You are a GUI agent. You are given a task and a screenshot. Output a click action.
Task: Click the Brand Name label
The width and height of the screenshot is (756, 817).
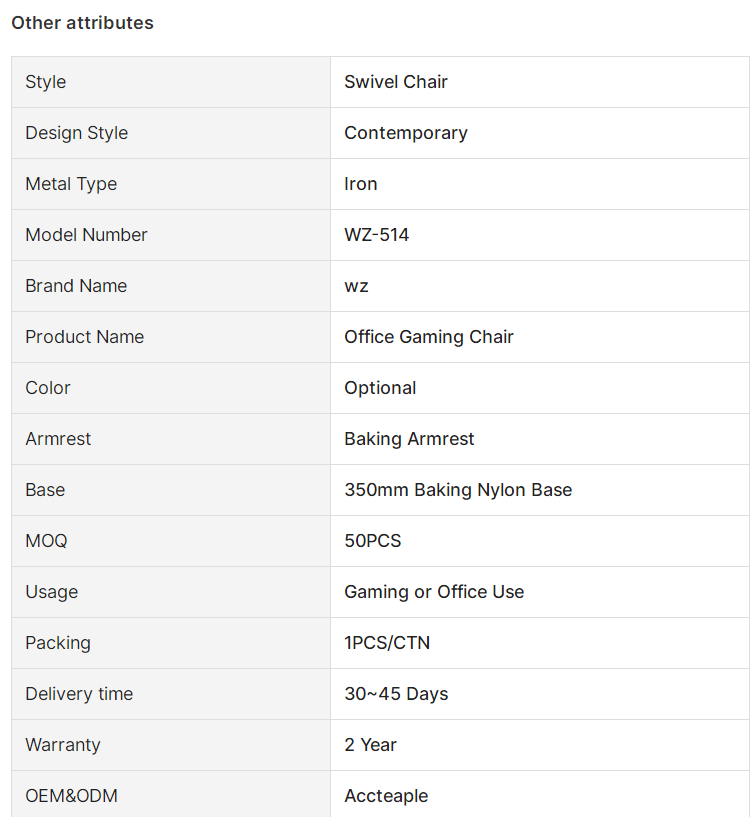(x=76, y=286)
